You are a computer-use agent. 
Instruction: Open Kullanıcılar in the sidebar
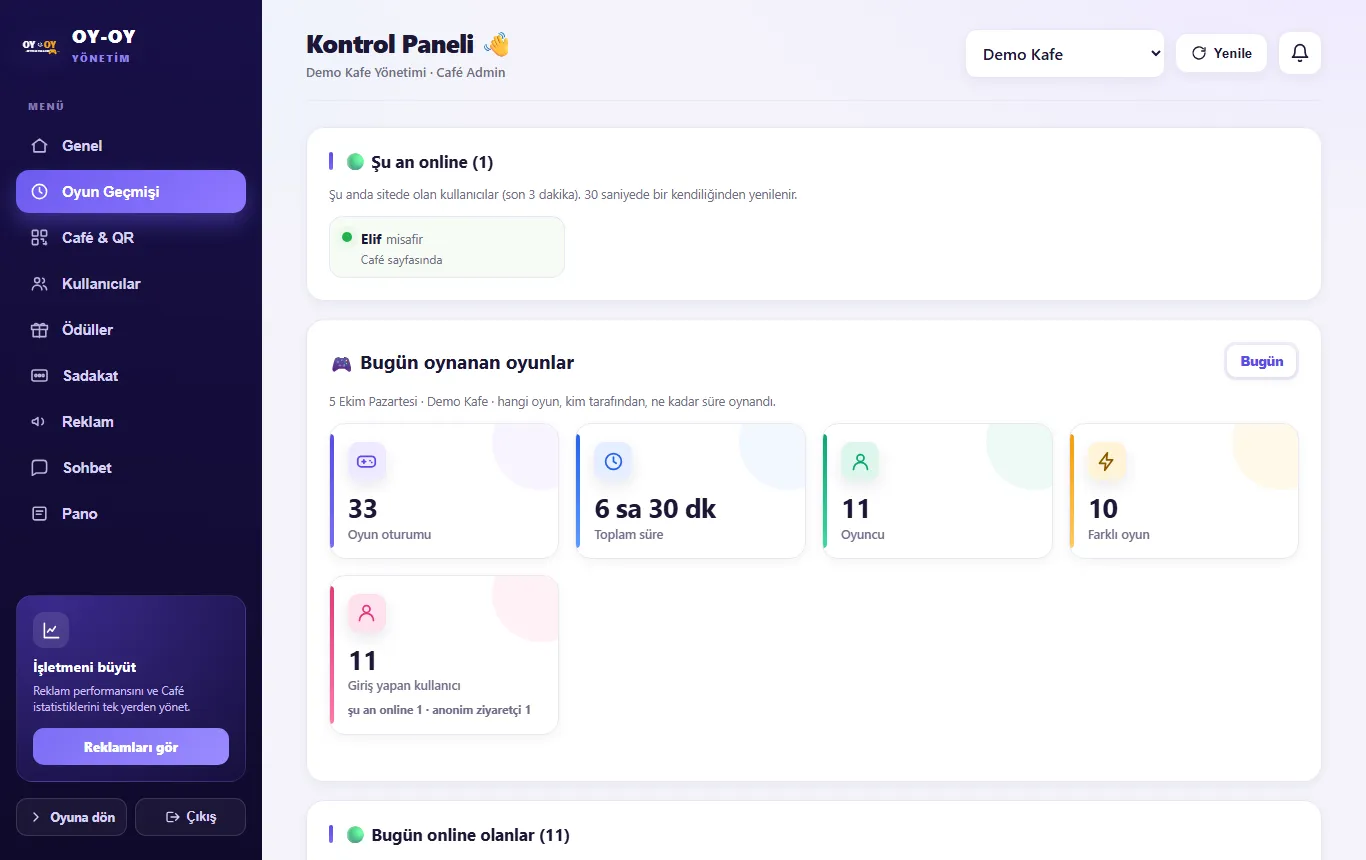coord(131,284)
